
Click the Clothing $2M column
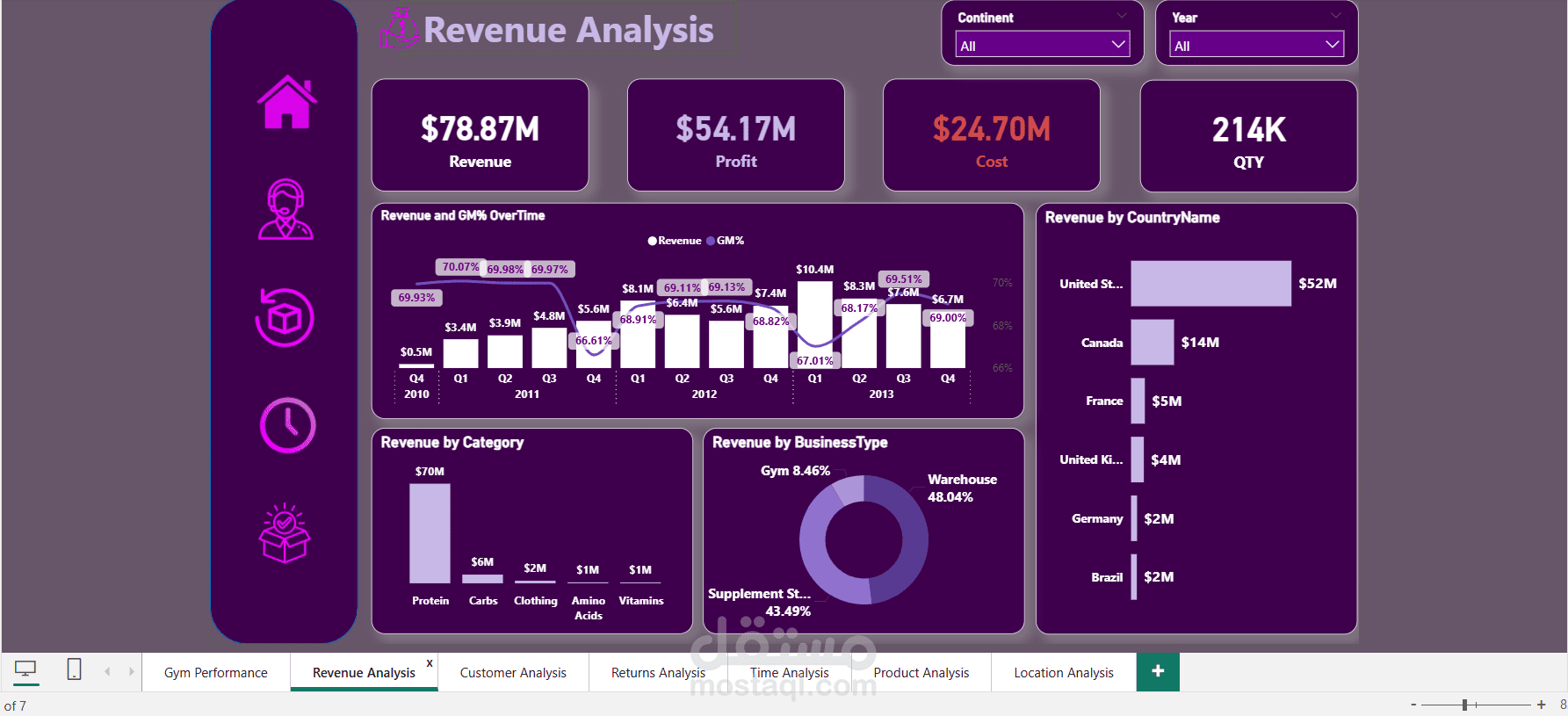535,582
